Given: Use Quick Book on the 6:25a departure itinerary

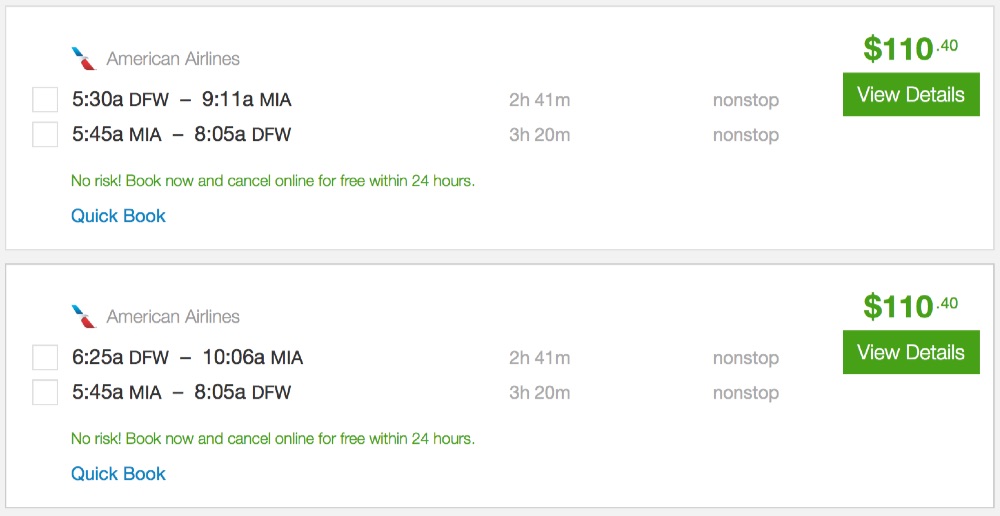Looking at the screenshot, I should point(118,474).
